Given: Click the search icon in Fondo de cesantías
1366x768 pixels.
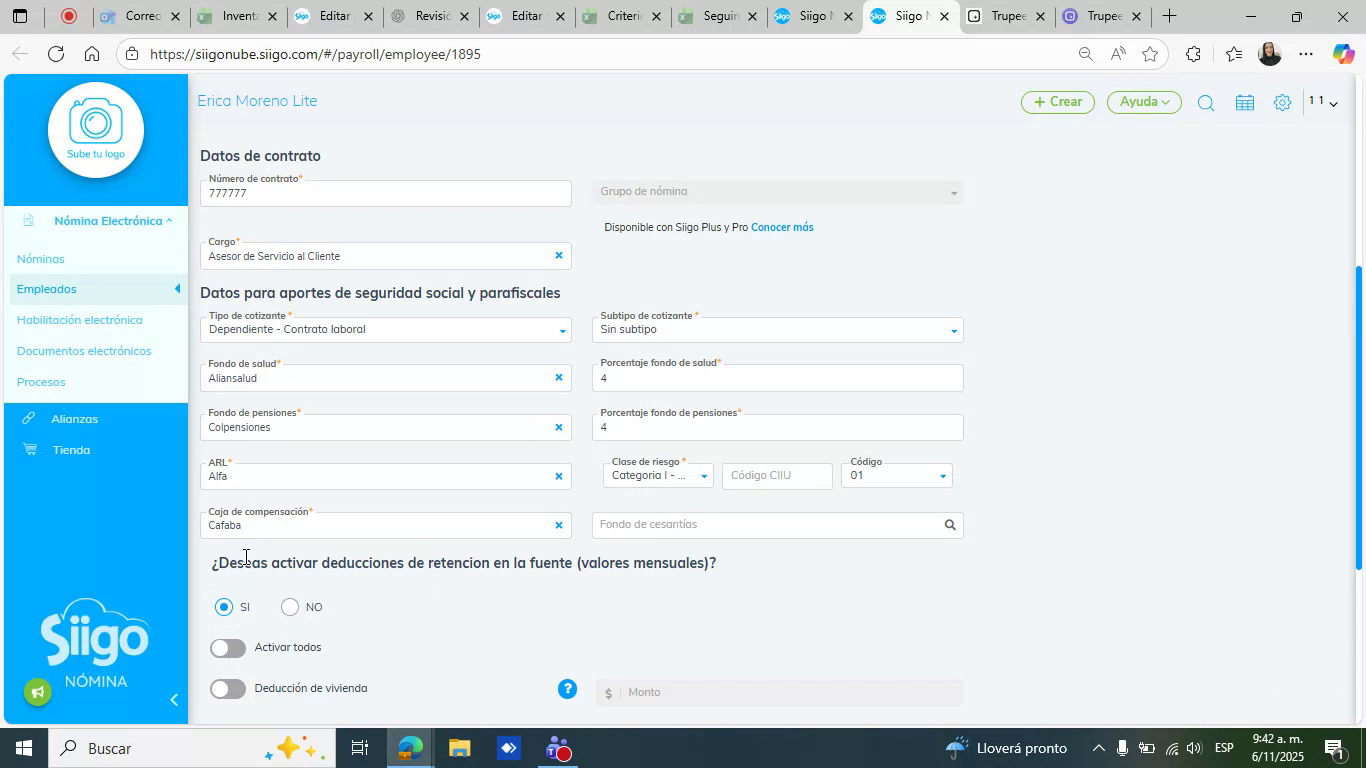Looking at the screenshot, I should click(950, 525).
